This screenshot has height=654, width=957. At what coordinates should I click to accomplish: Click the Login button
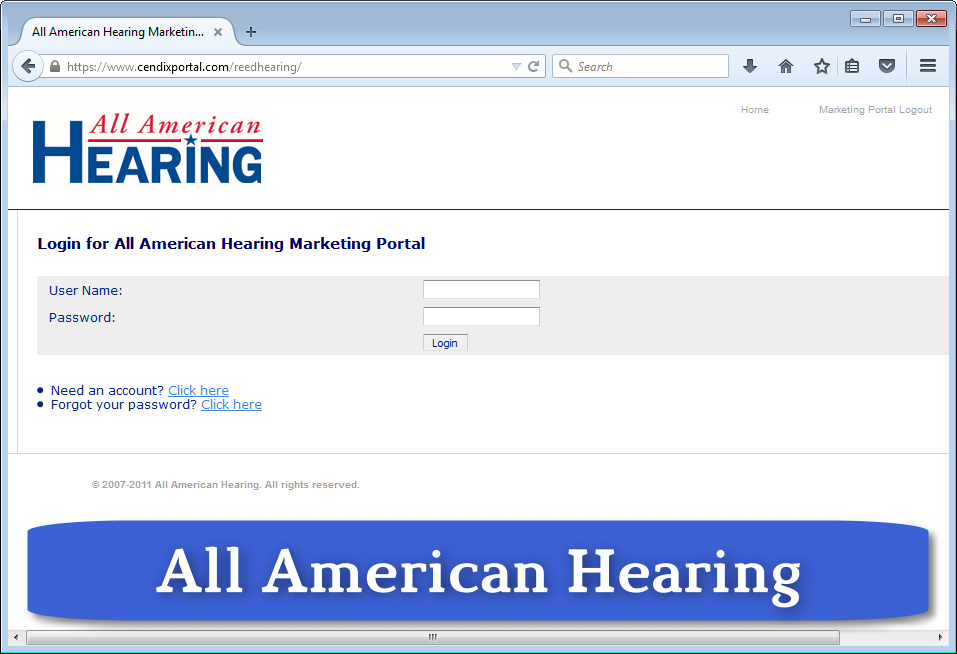[445, 343]
